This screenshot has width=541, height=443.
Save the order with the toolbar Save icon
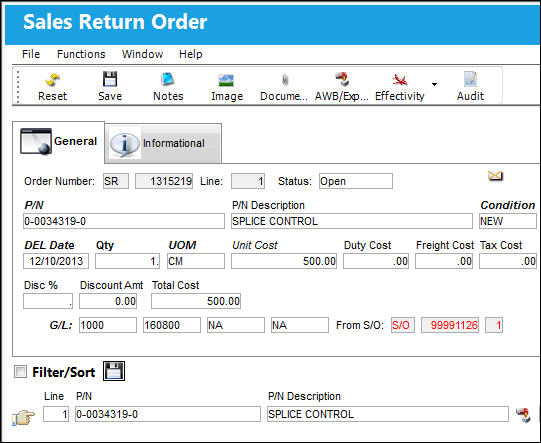click(110, 79)
